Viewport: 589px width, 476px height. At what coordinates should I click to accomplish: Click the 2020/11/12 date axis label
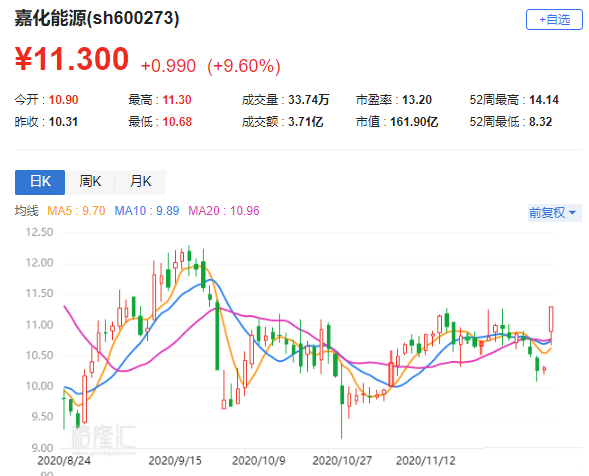click(x=426, y=461)
